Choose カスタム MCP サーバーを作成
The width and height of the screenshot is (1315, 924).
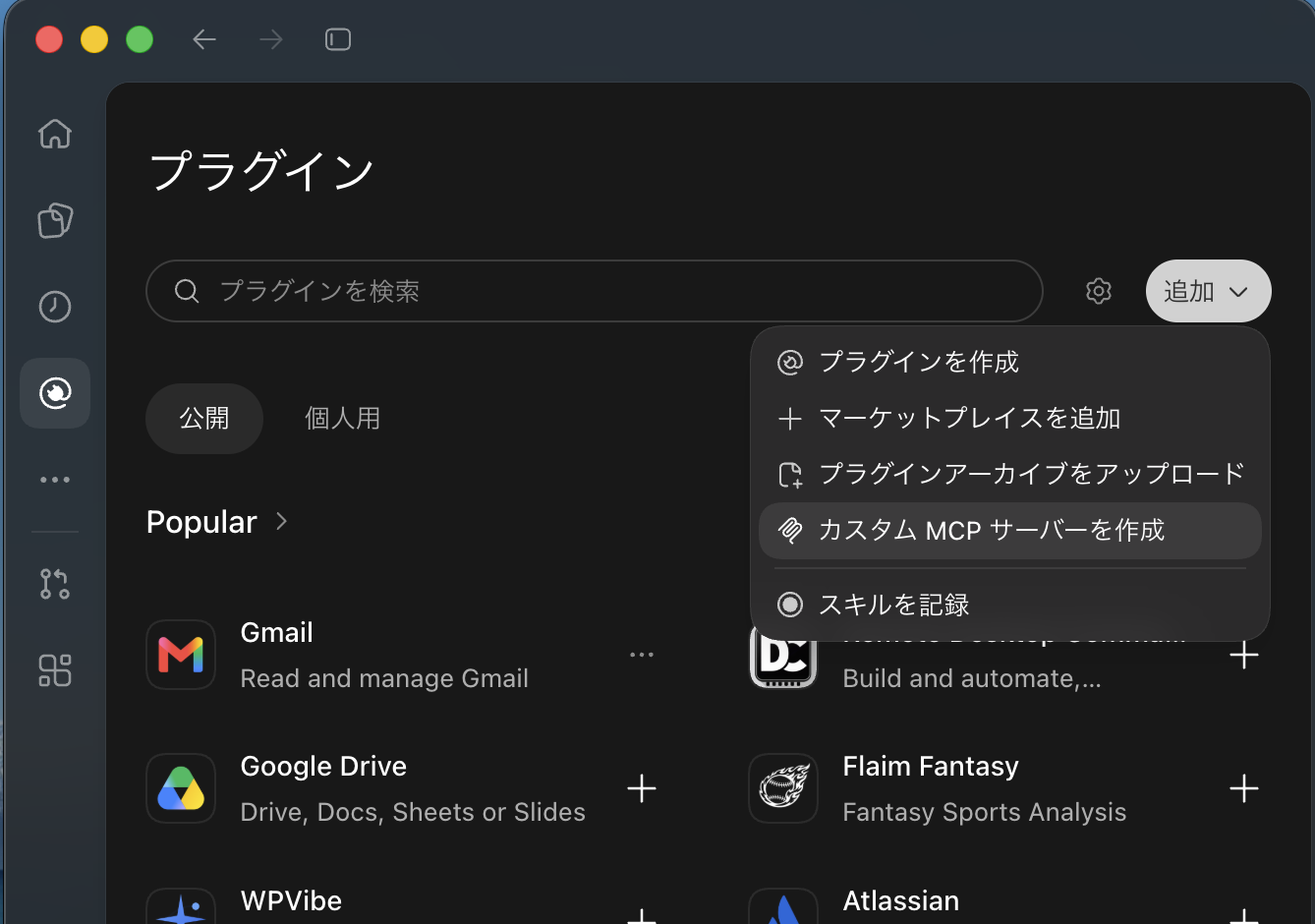tap(1010, 531)
